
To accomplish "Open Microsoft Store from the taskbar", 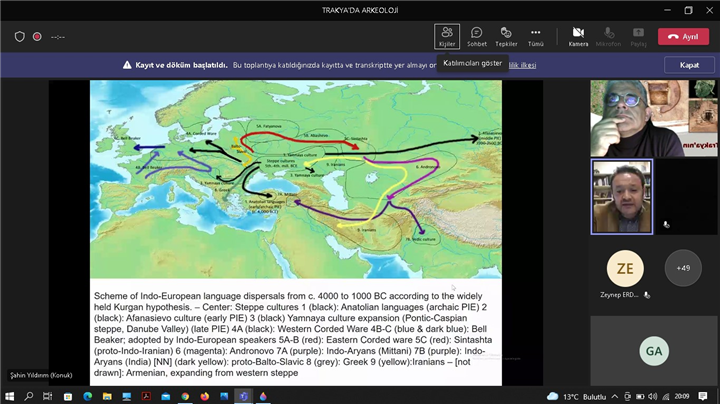I will (x=68, y=396).
